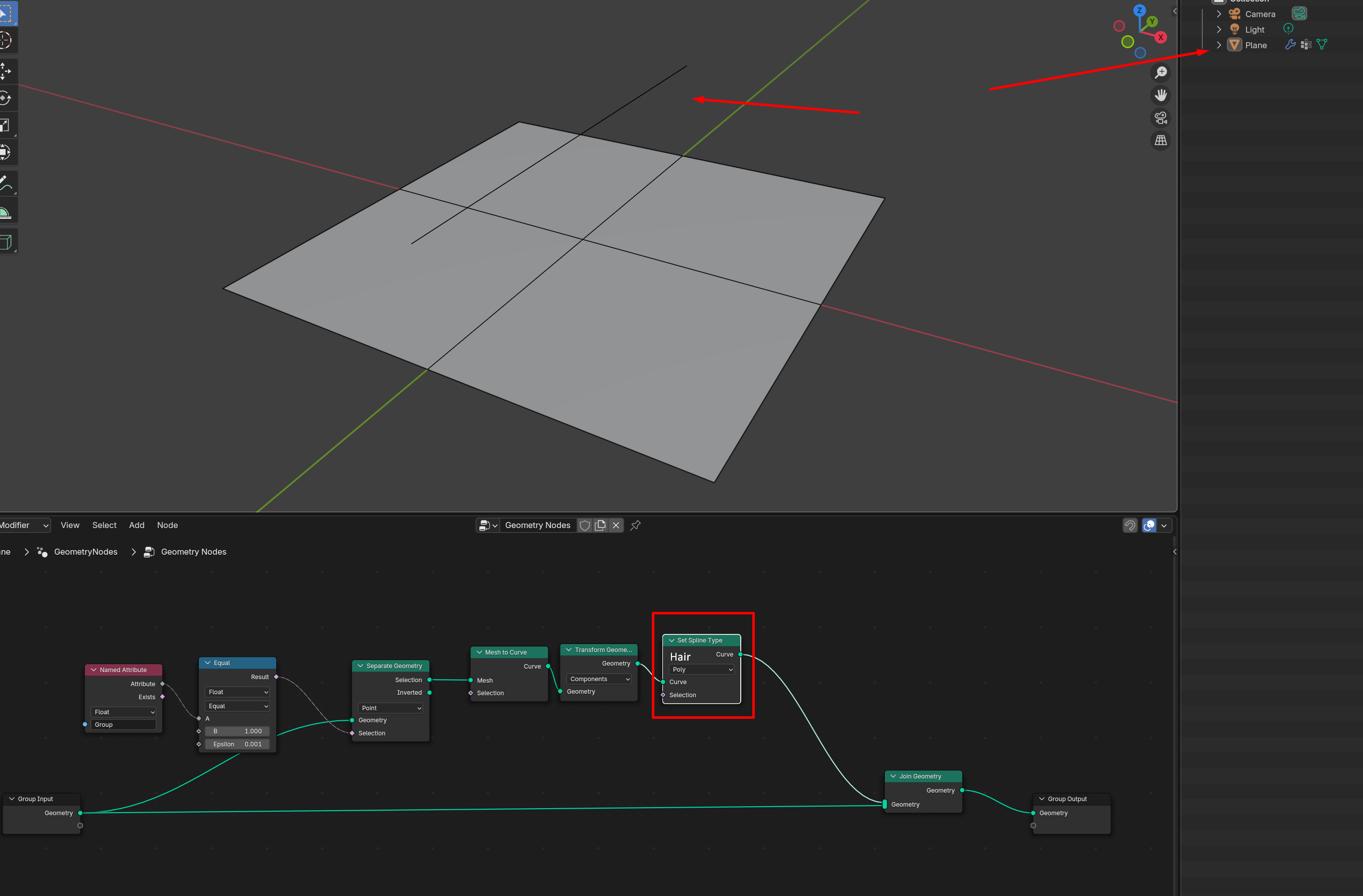This screenshot has height=896, width=1363.
Task: Duplicate the Geometry Nodes tree
Action: (600, 525)
